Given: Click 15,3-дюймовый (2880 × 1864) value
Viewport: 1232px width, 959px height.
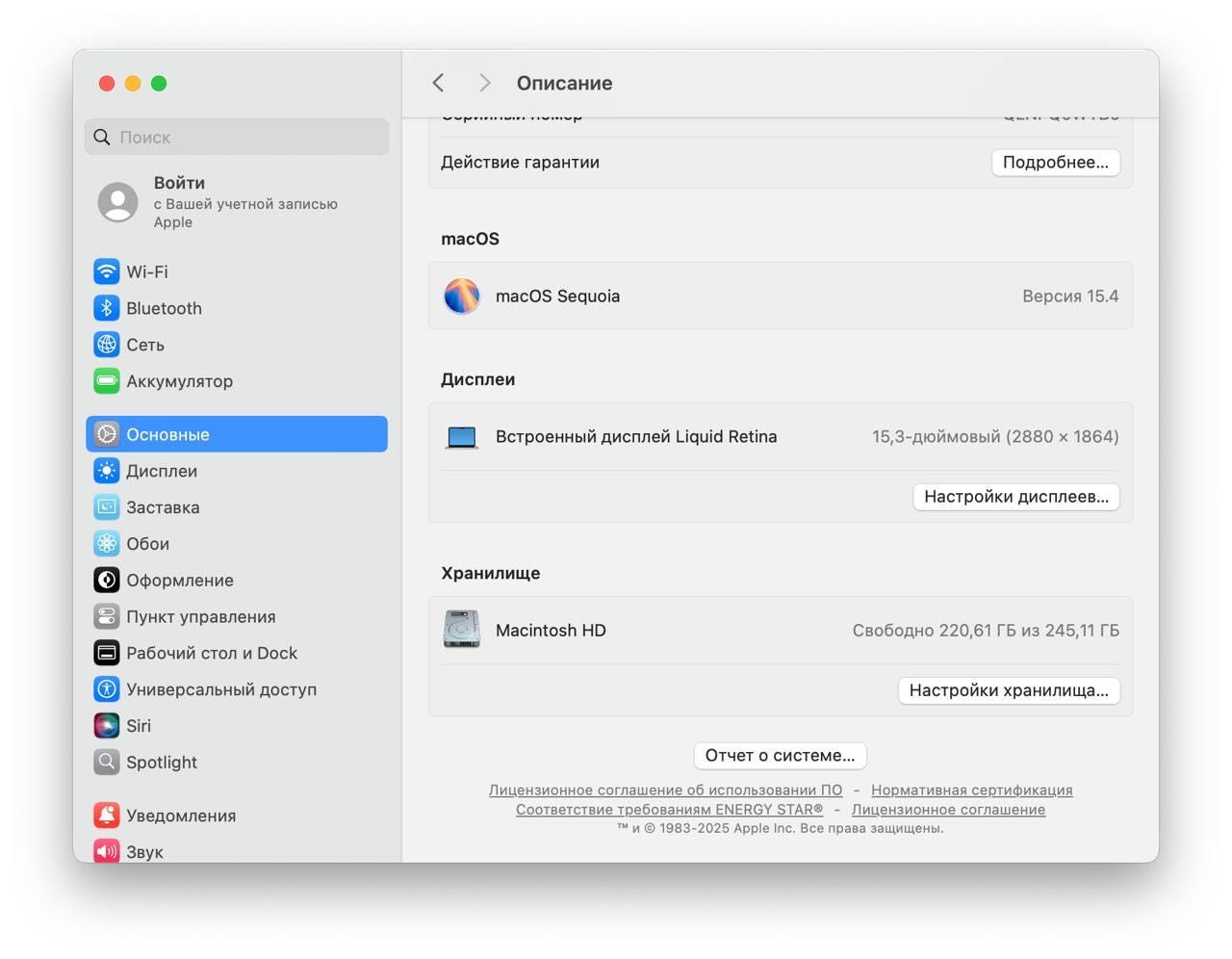Looking at the screenshot, I should coord(995,437).
